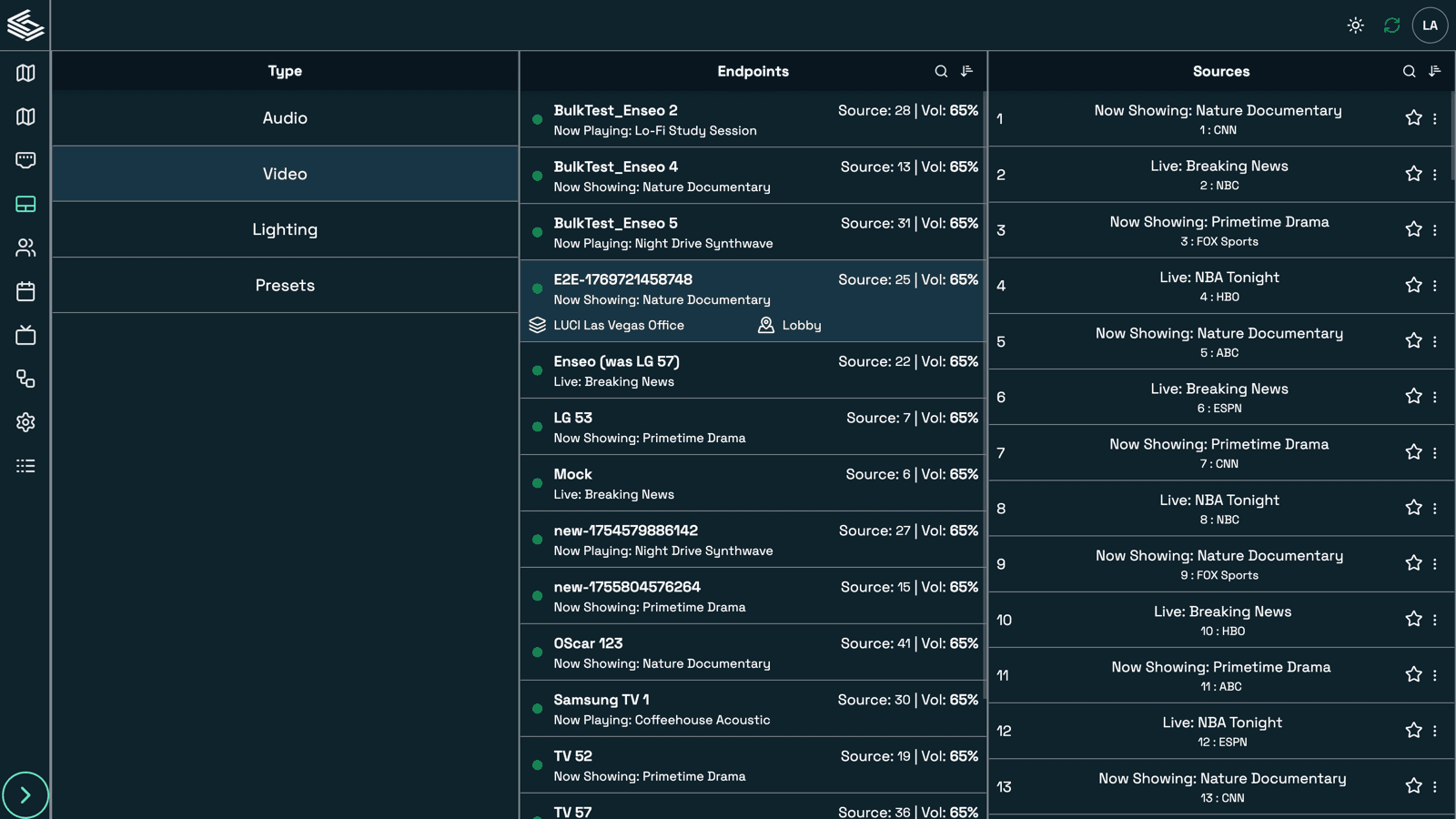1456x819 pixels.
Task: Switch to the Lighting type
Action: [x=285, y=229]
